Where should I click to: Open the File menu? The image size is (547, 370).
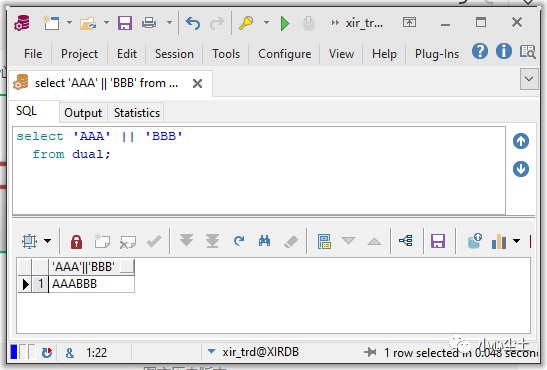33,54
